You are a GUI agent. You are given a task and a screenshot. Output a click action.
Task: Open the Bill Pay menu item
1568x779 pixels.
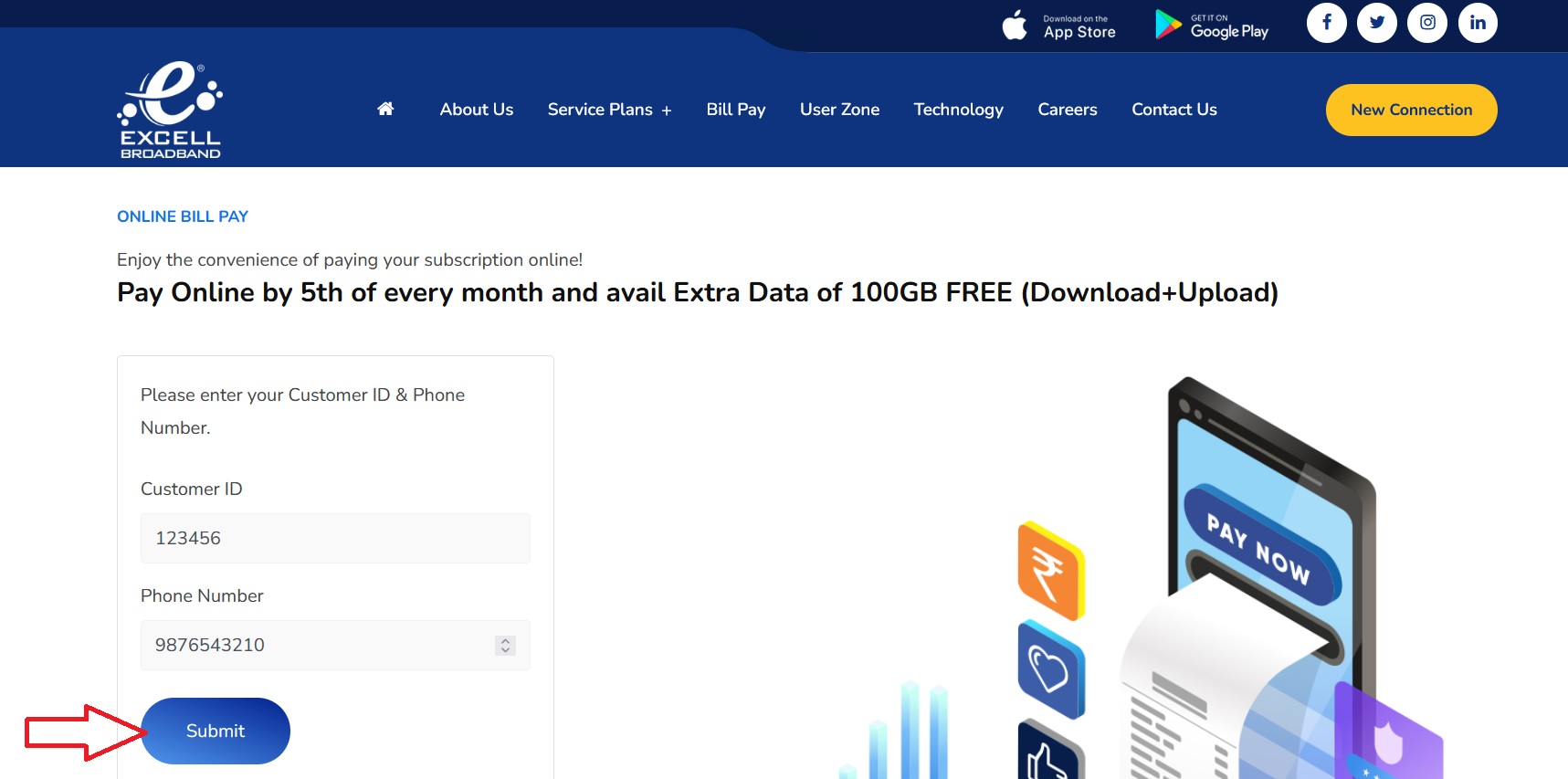[x=735, y=110]
